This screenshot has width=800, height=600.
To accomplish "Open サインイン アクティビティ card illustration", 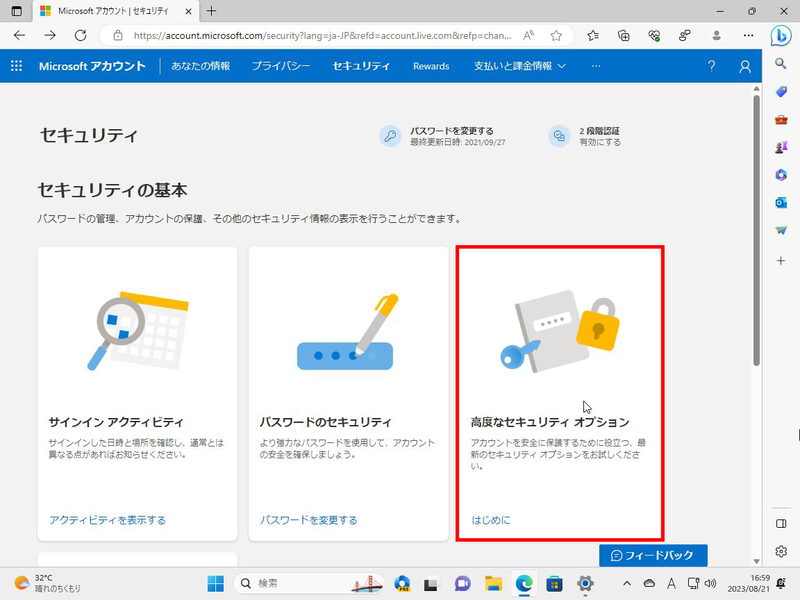I will click(x=138, y=331).
